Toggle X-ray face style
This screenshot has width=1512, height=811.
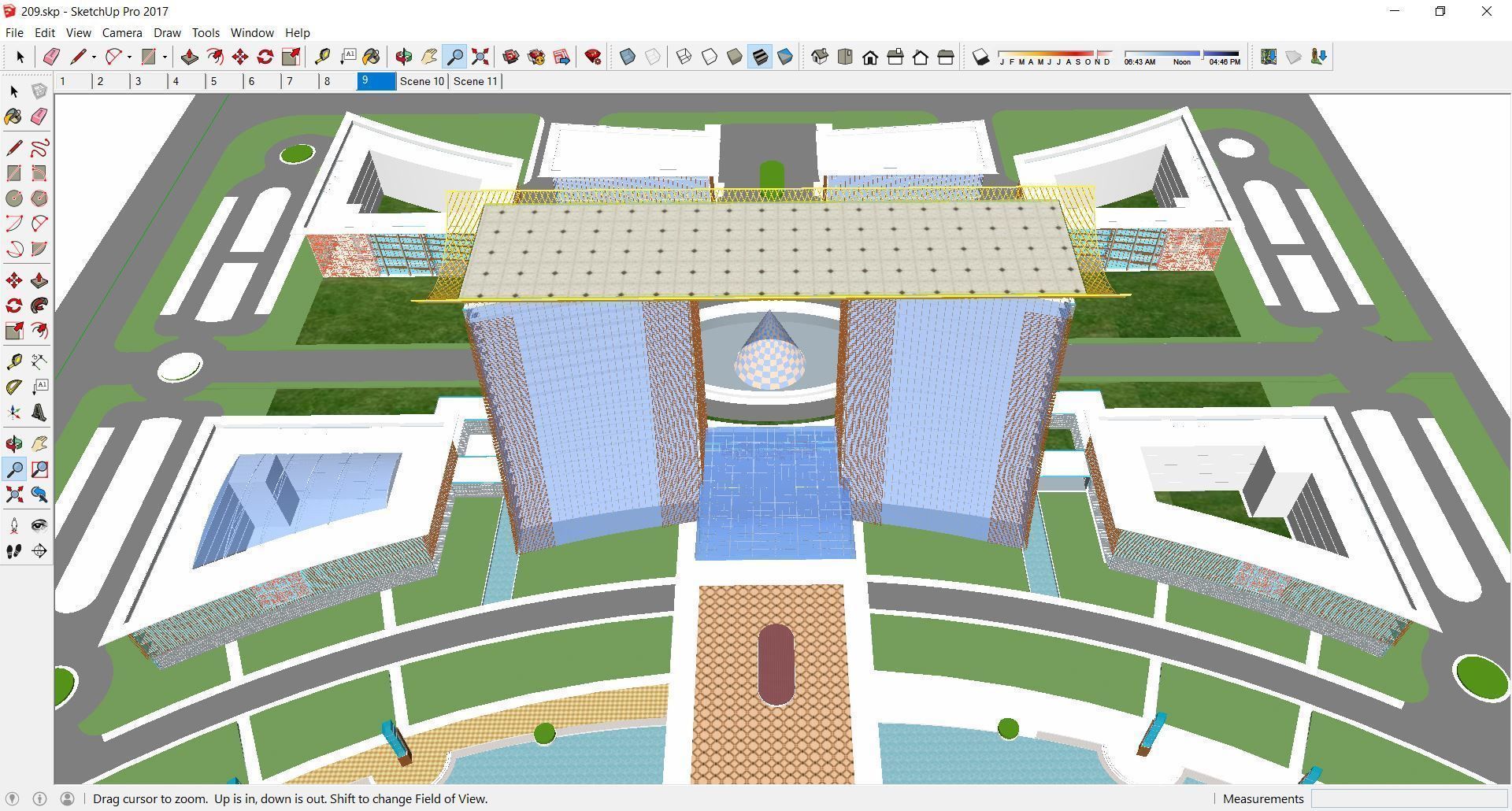click(628, 57)
